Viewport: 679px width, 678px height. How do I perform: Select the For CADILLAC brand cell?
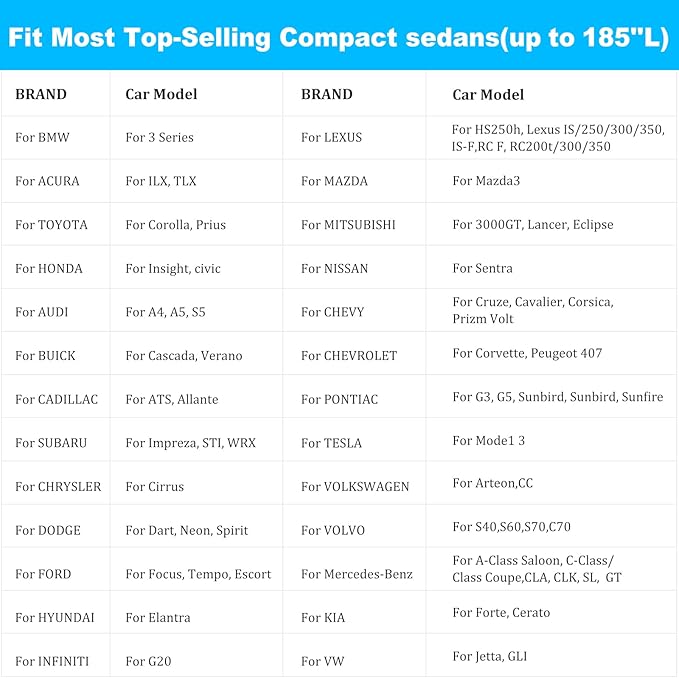56,399
